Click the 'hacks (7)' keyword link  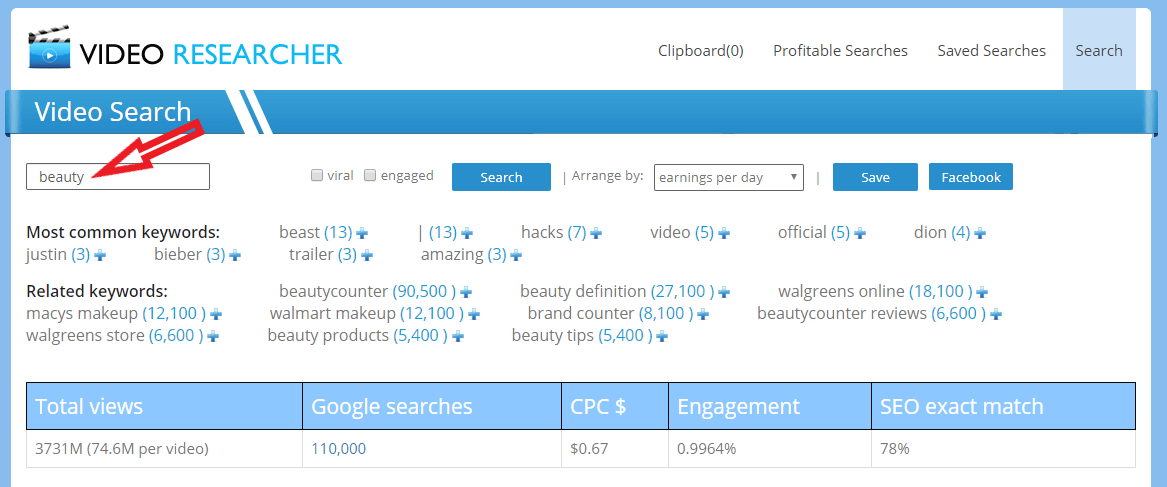tap(554, 233)
